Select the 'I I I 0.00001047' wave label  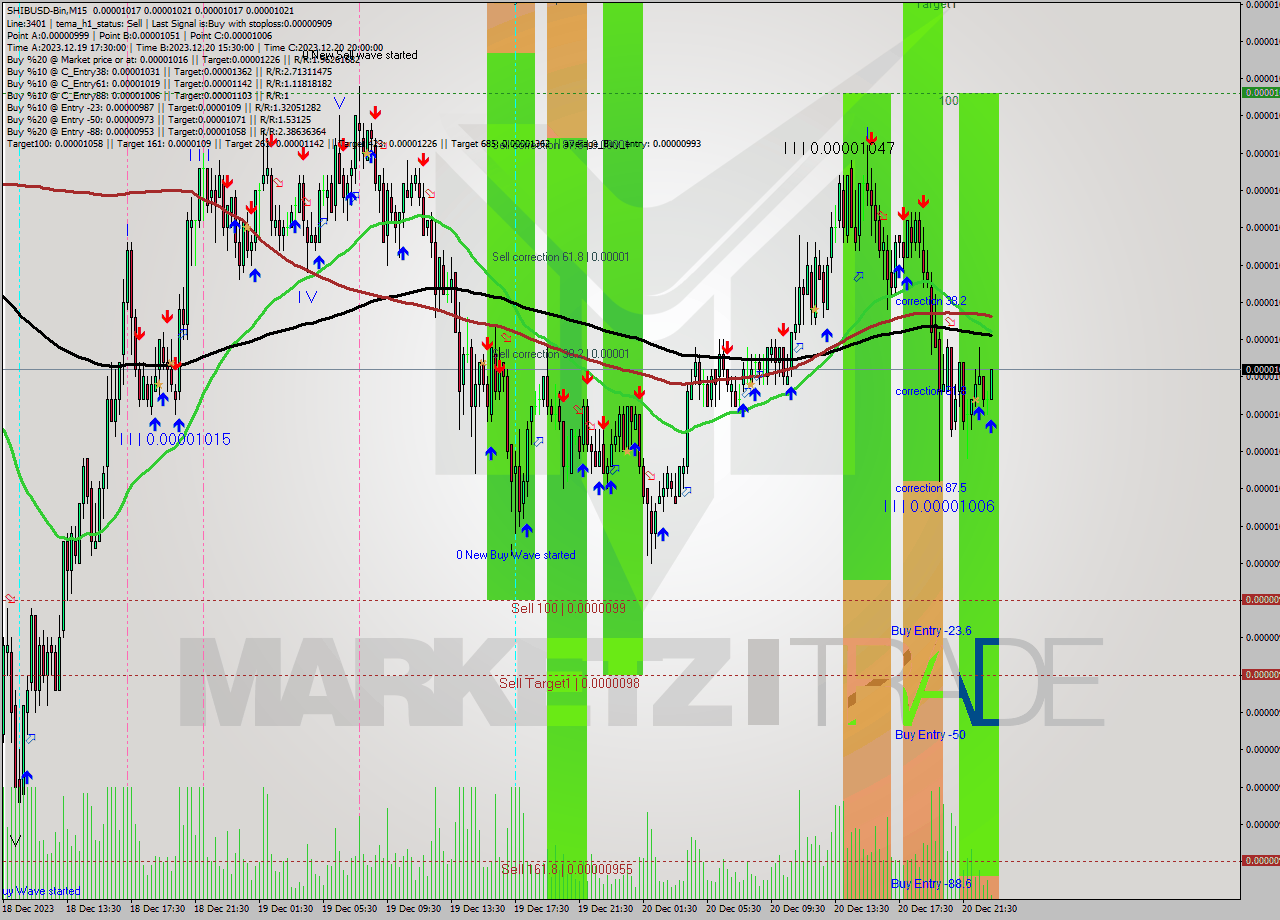click(x=839, y=148)
